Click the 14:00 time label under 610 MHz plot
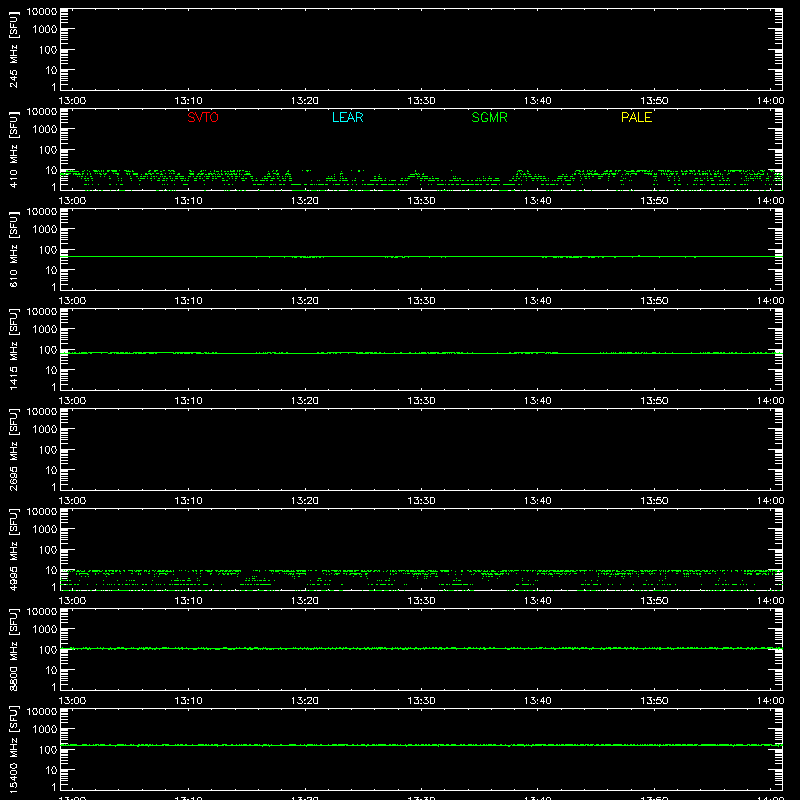The height and width of the screenshot is (800, 800). pyautogui.click(x=770, y=301)
